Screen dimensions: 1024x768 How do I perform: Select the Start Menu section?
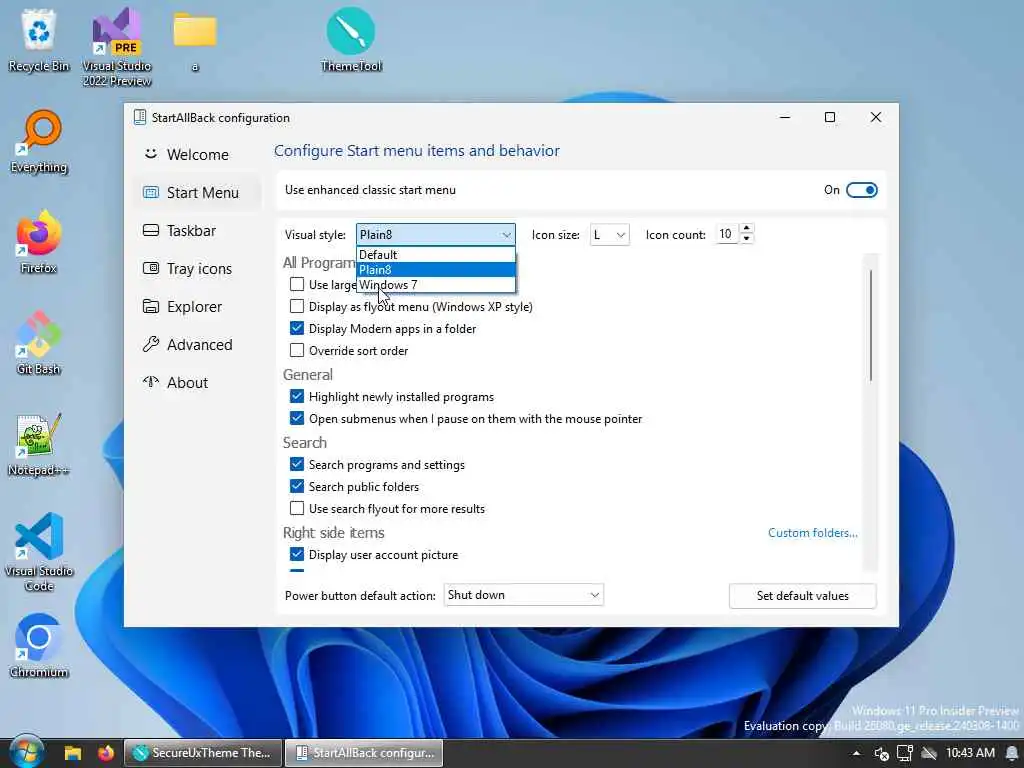point(197,193)
